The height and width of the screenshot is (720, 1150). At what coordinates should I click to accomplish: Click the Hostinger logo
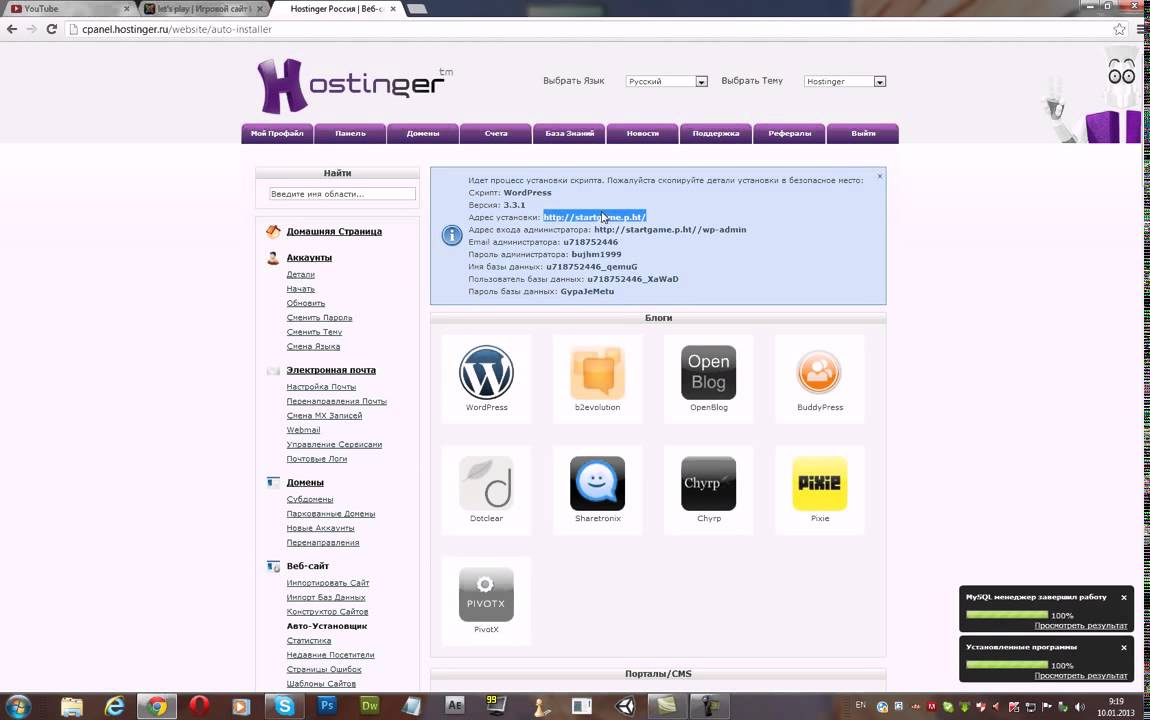[x=354, y=86]
